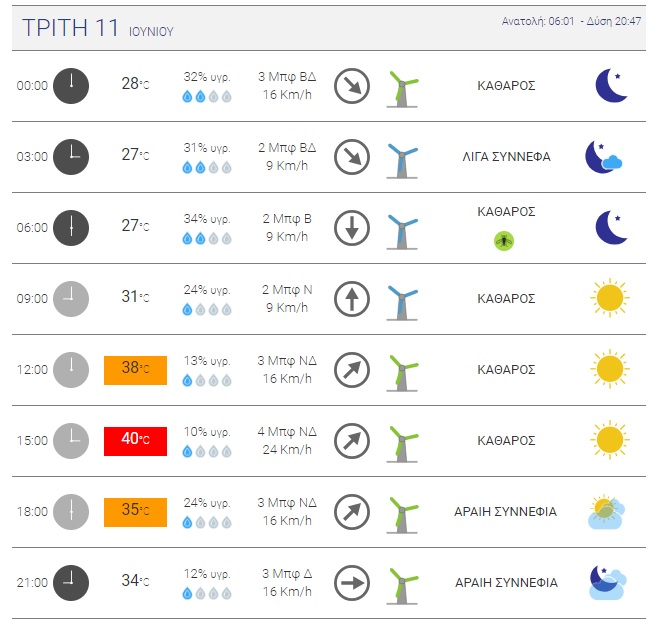
Task: Click the partly cloudy sun icon at 18:00
Action: (x=606, y=511)
